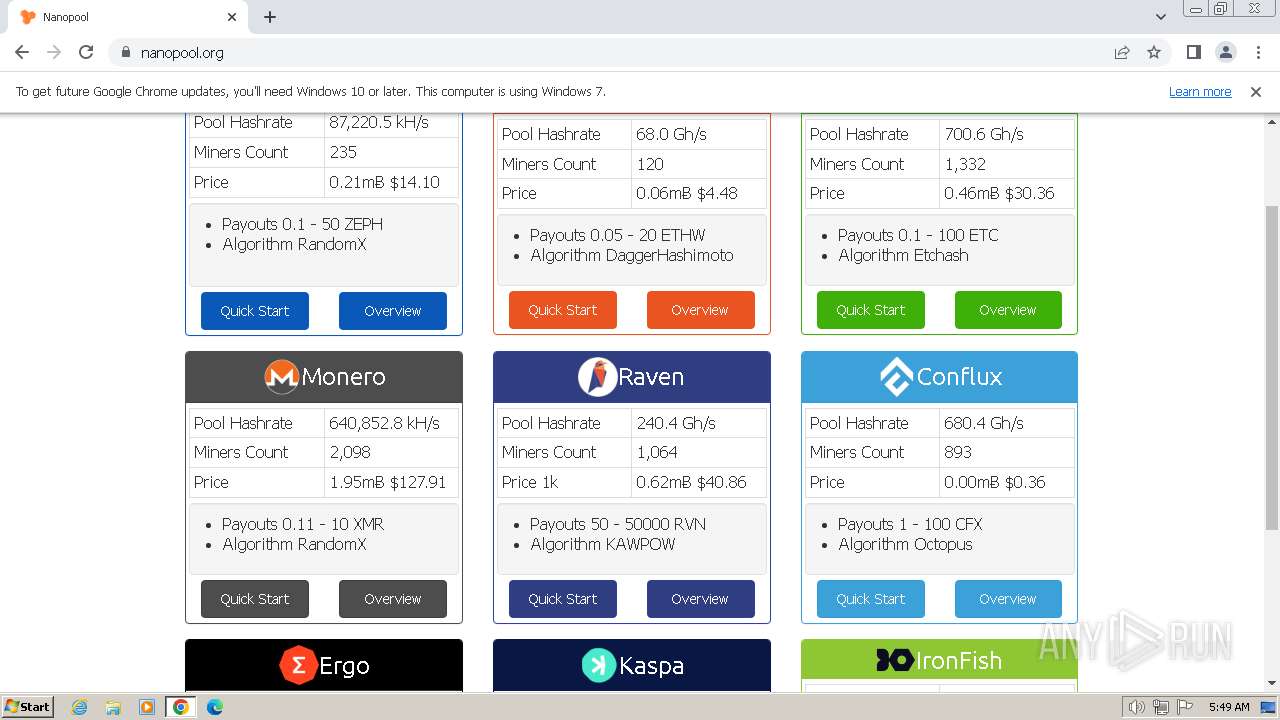Click the Monero coin logo icon
The height and width of the screenshot is (720, 1280).
(282, 376)
